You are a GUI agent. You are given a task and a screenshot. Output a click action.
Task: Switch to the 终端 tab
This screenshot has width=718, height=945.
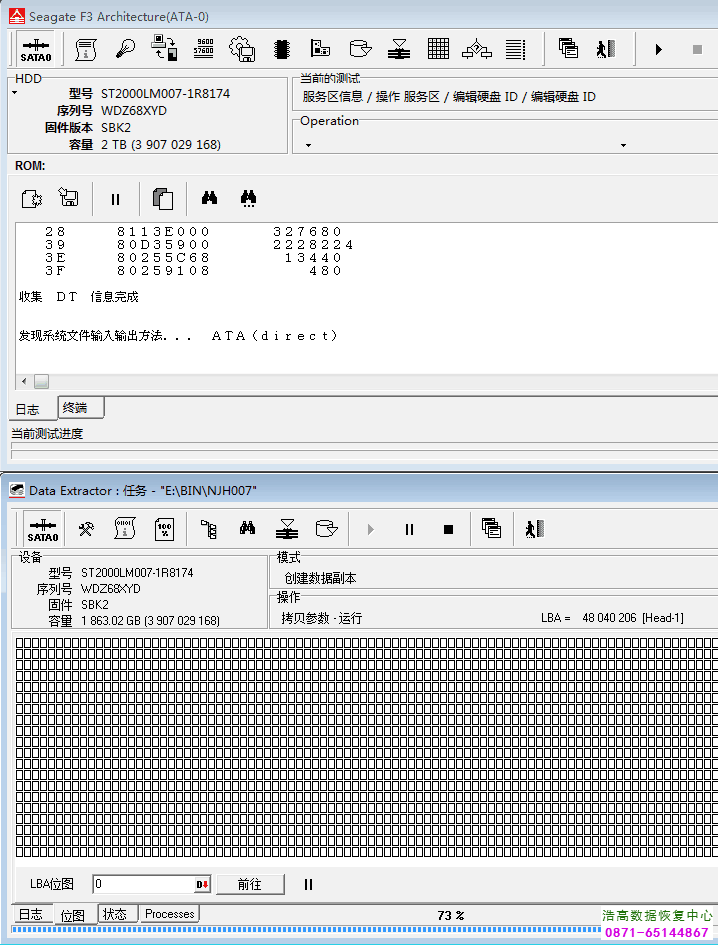point(75,408)
